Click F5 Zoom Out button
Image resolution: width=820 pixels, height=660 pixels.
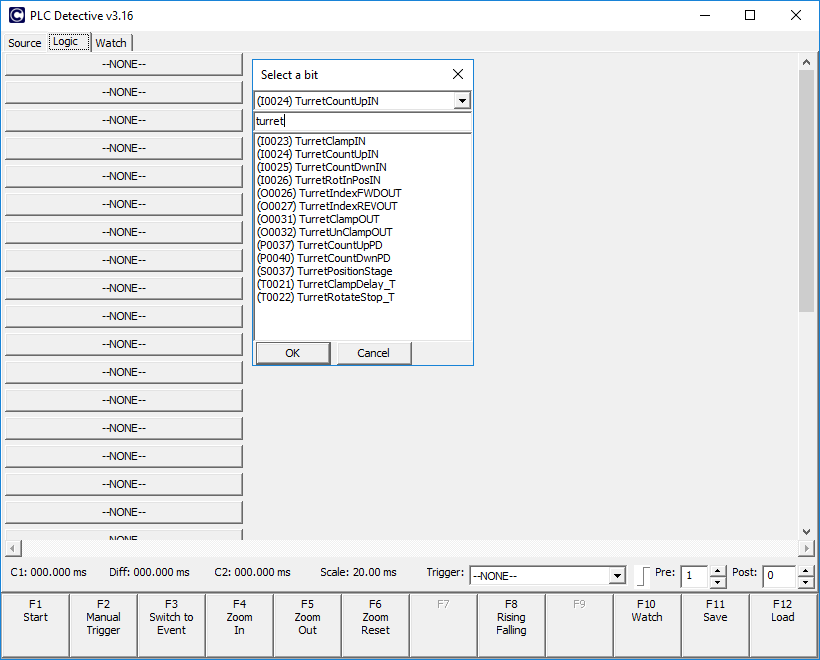click(308, 625)
